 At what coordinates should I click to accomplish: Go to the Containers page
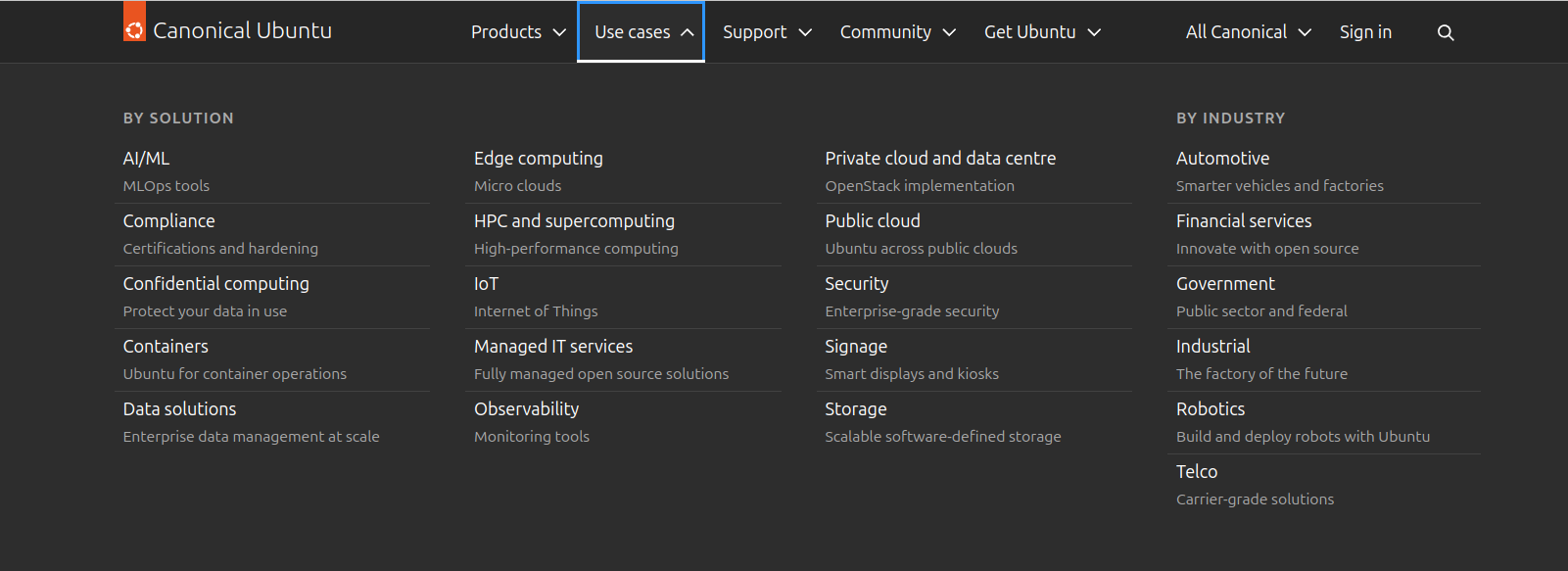(x=166, y=347)
